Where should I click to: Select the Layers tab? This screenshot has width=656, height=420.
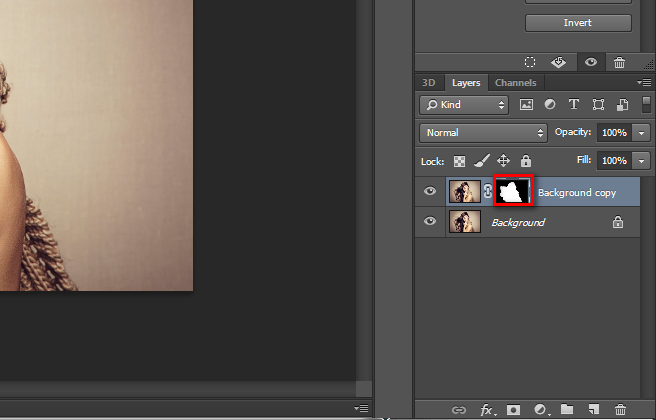coord(466,83)
